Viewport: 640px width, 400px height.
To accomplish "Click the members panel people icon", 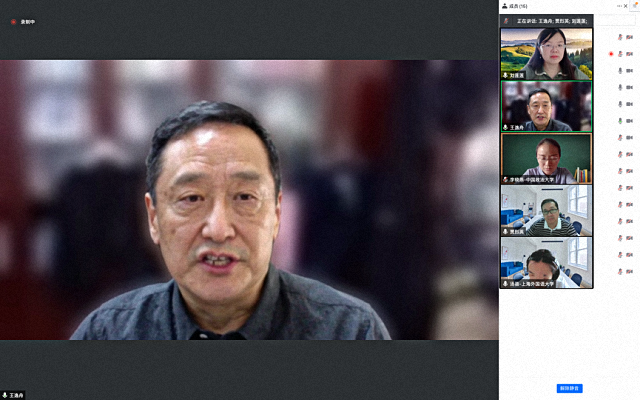I will tap(504, 5).
